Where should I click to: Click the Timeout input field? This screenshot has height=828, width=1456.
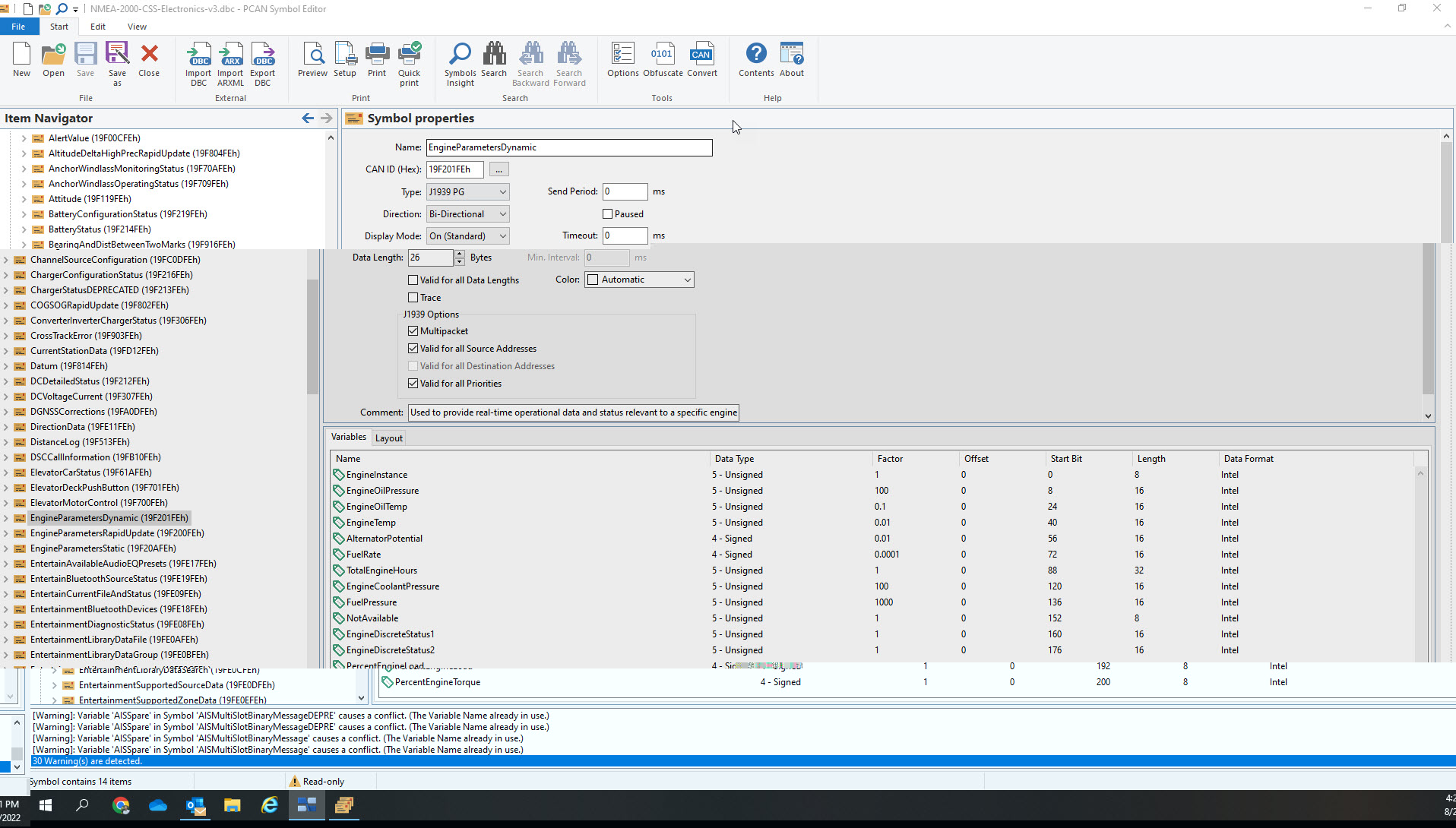coord(625,235)
